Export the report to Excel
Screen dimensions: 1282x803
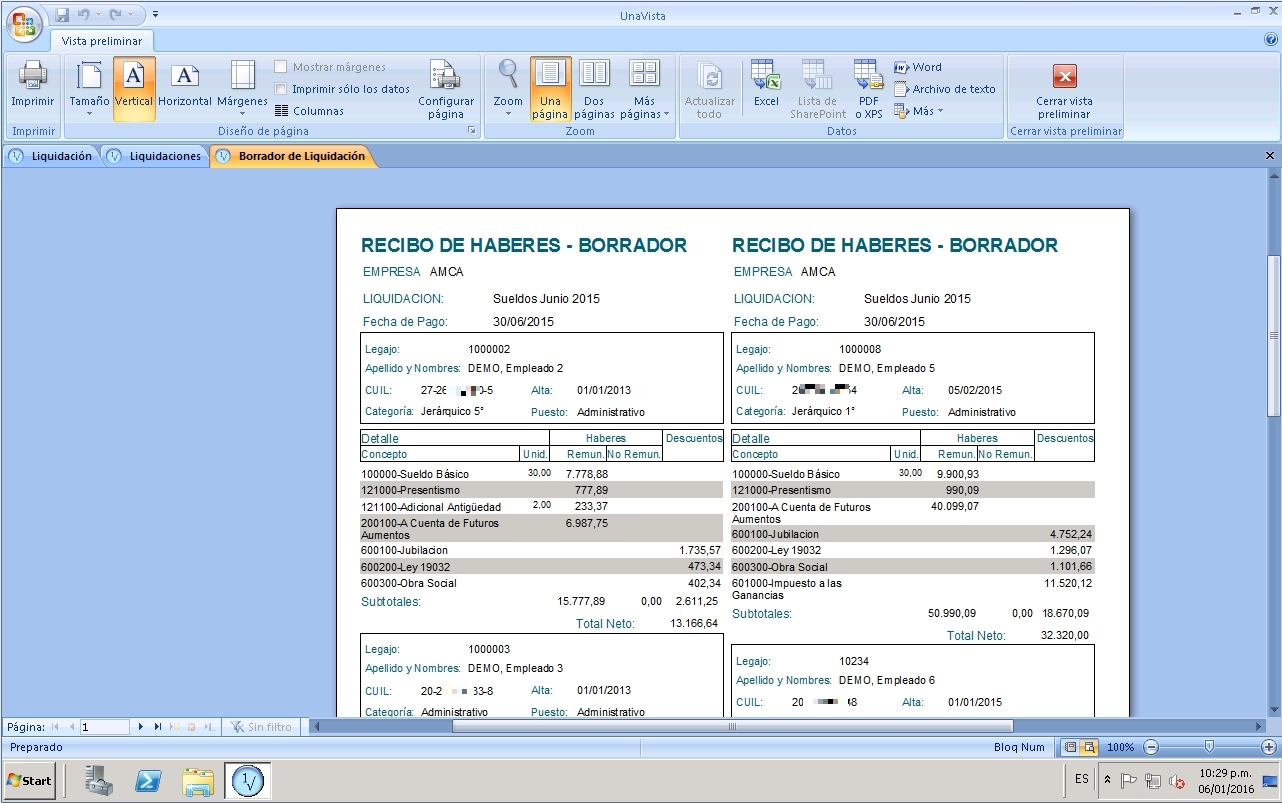pyautogui.click(x=766, y=88)
